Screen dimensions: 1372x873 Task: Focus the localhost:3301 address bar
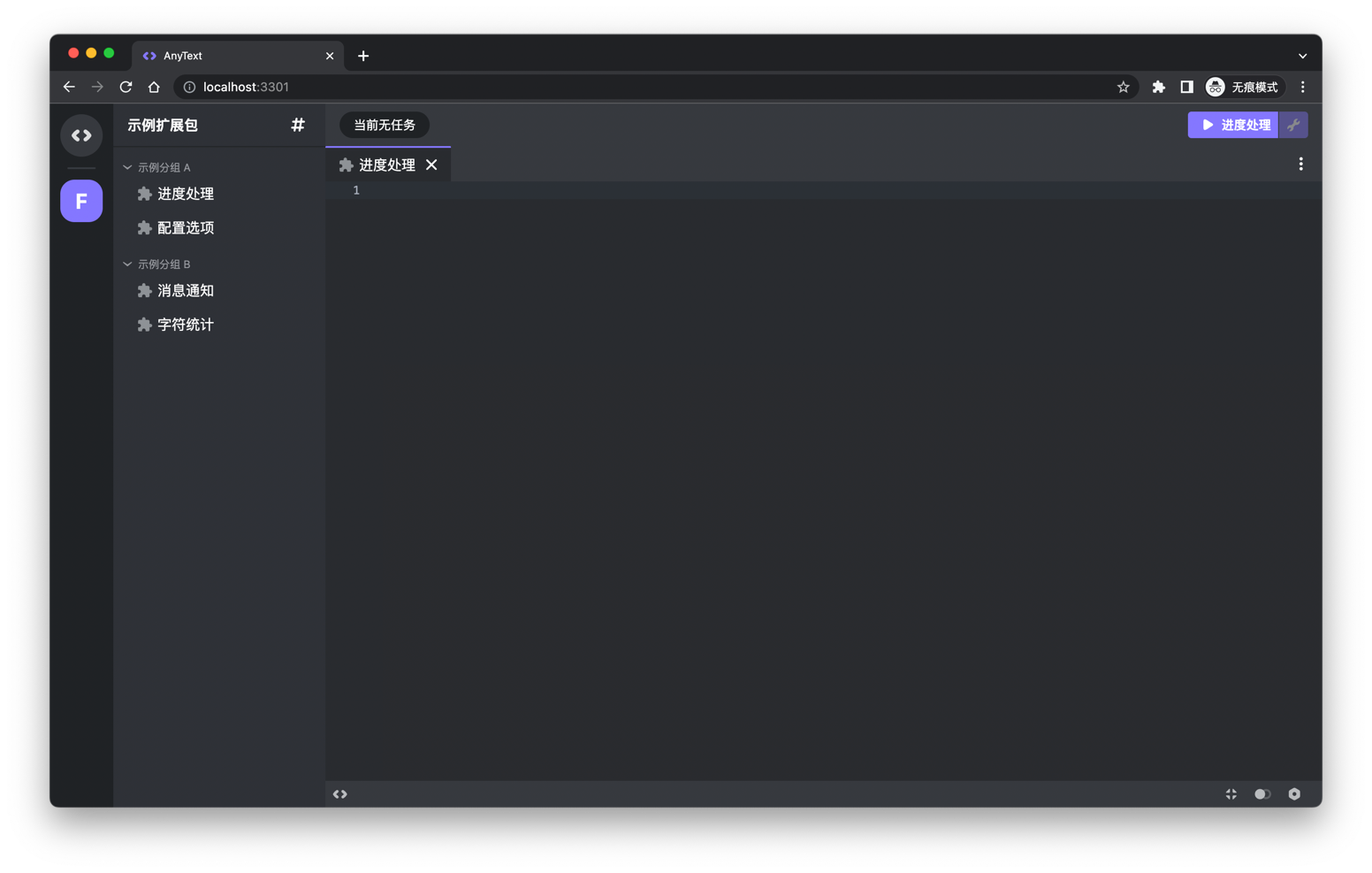coord(656,87)
